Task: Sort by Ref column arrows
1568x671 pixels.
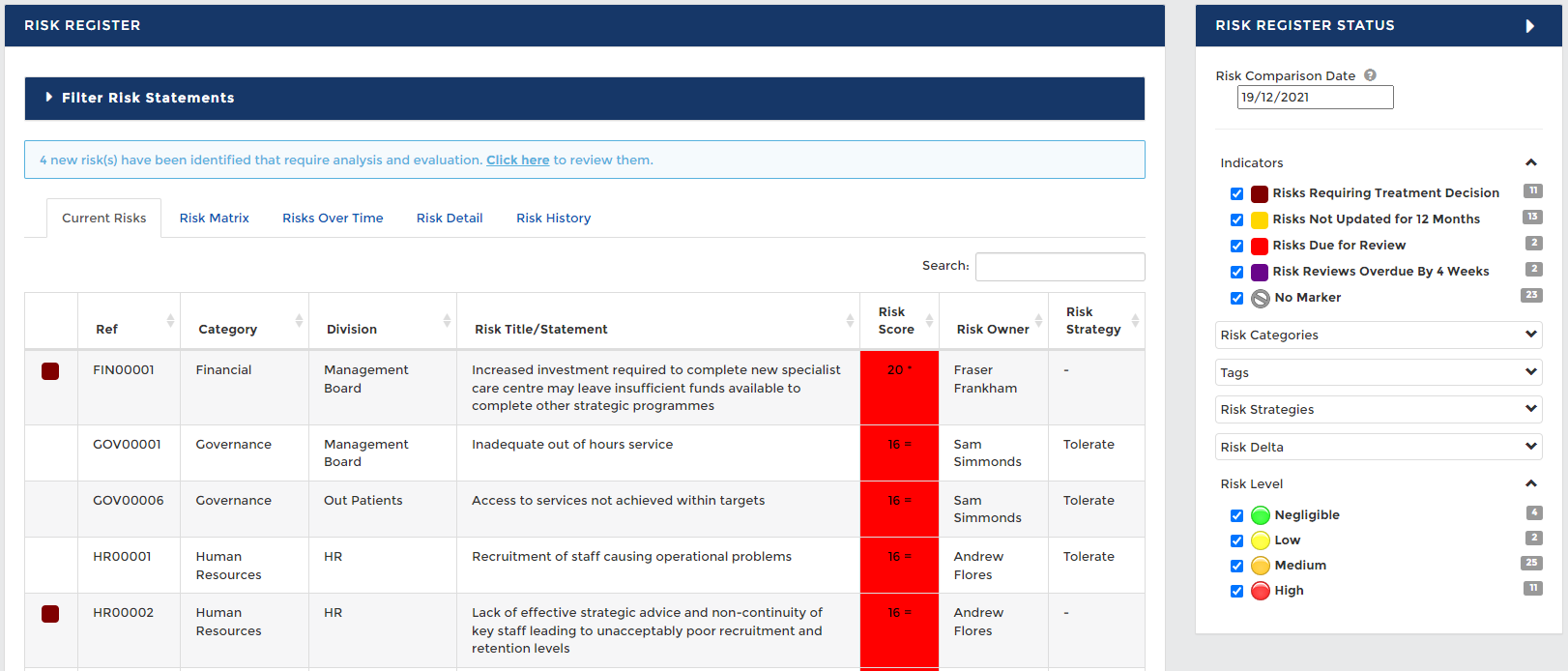Action: click(x=170, y=320)
